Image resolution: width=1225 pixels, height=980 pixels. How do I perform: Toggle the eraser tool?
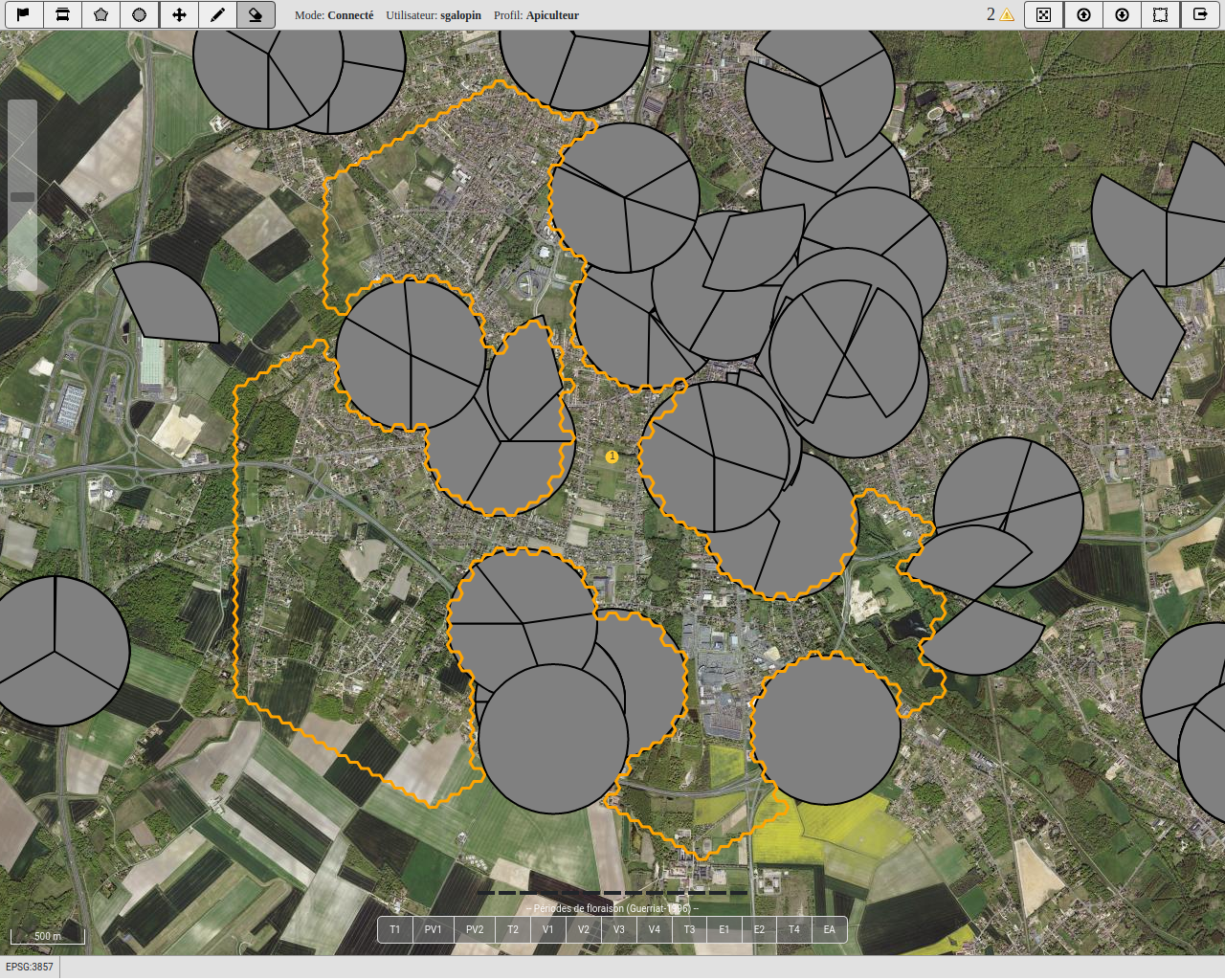tap(256, 14)
